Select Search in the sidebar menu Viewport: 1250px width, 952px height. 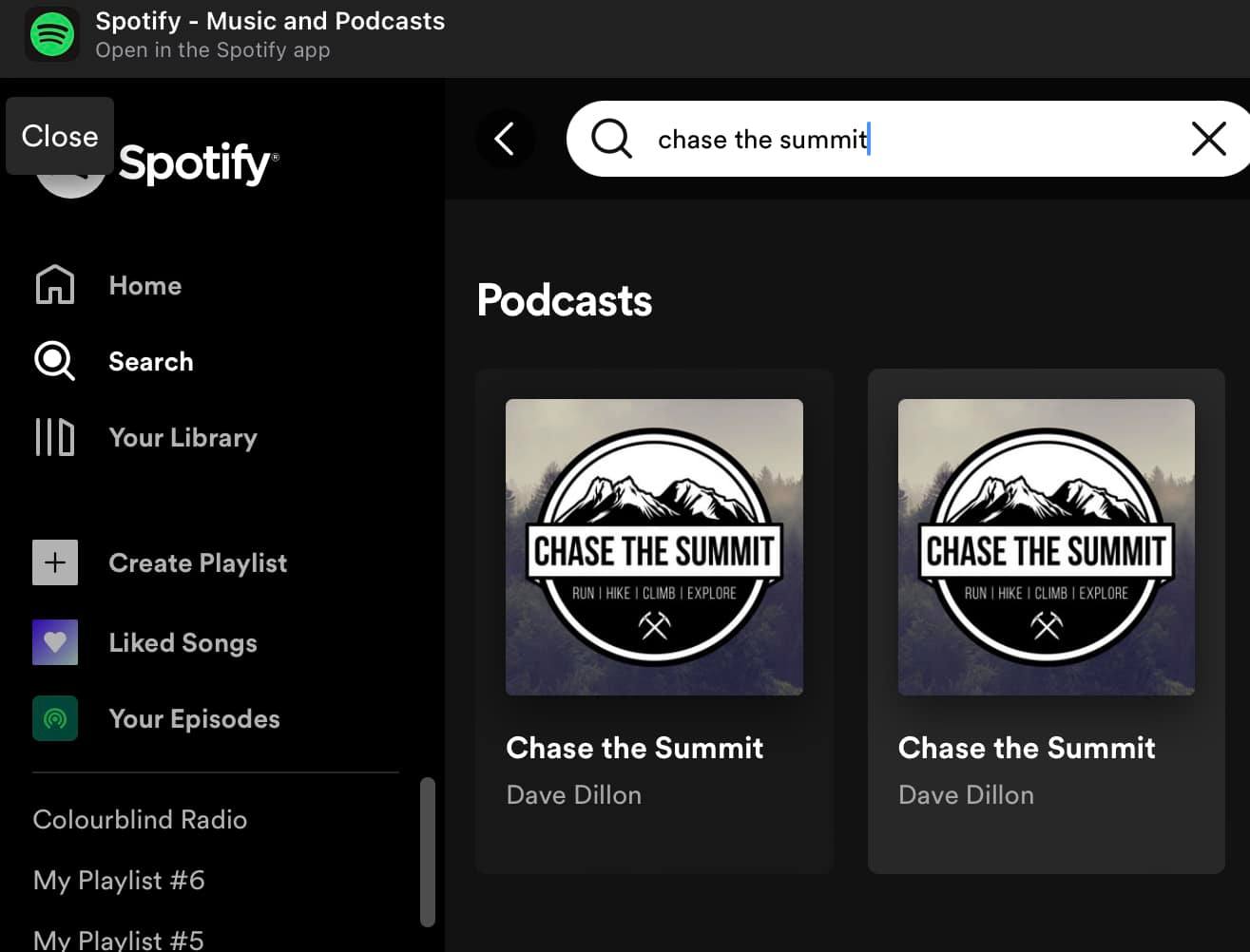151,361
